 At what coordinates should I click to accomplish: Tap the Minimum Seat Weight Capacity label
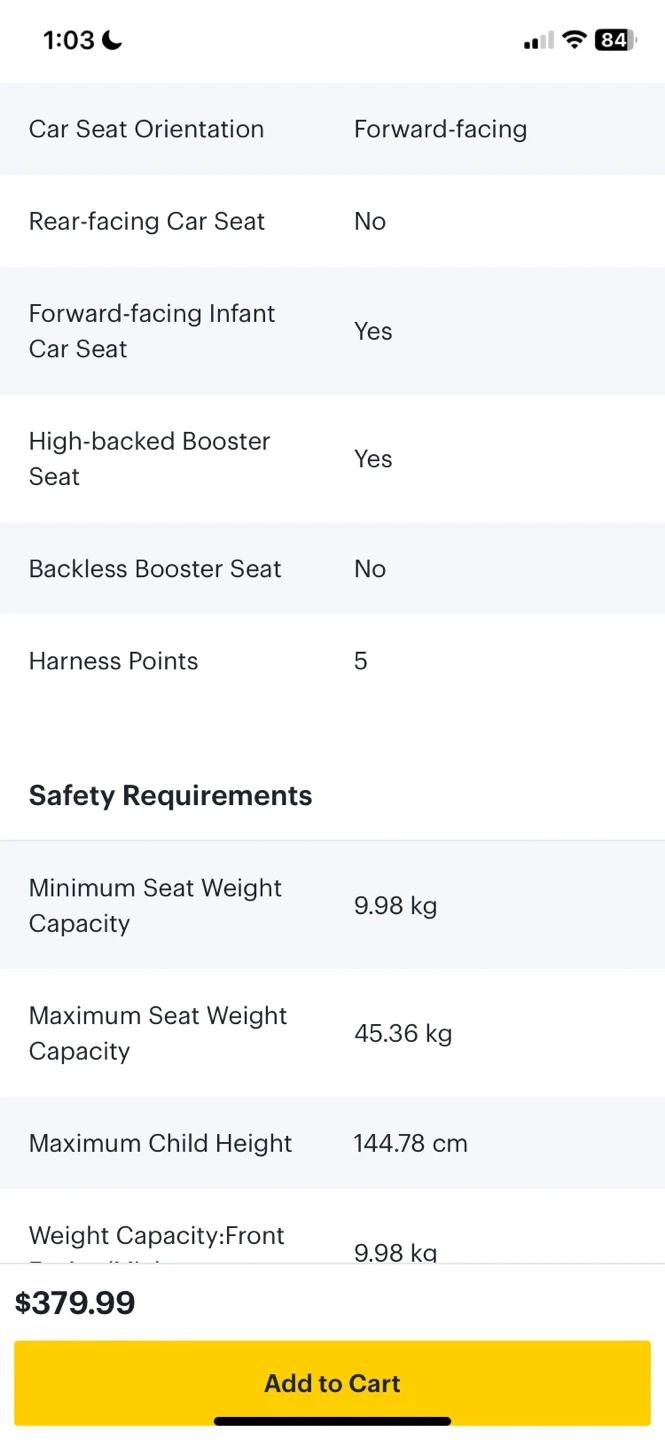pos(155,906)
